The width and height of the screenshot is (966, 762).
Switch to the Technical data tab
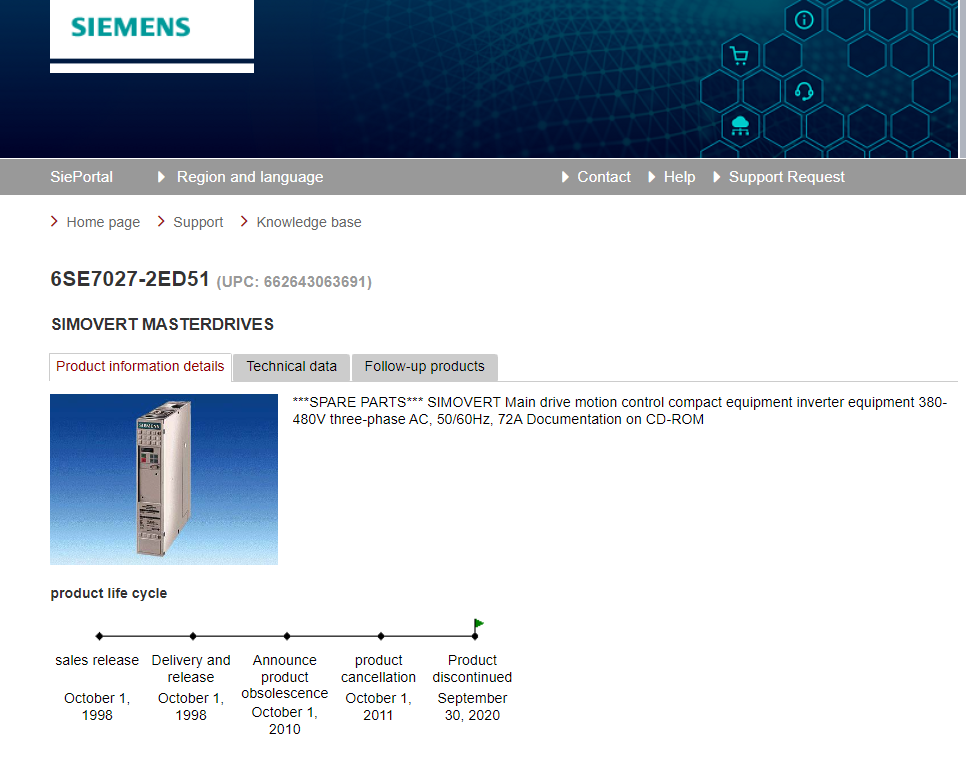[x=291, y=367]
